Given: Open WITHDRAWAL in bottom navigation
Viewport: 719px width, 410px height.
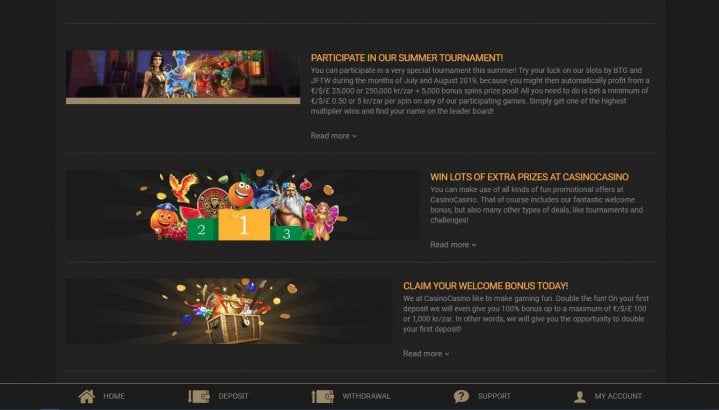Looking at the screenshot, I should coord(366,396).
